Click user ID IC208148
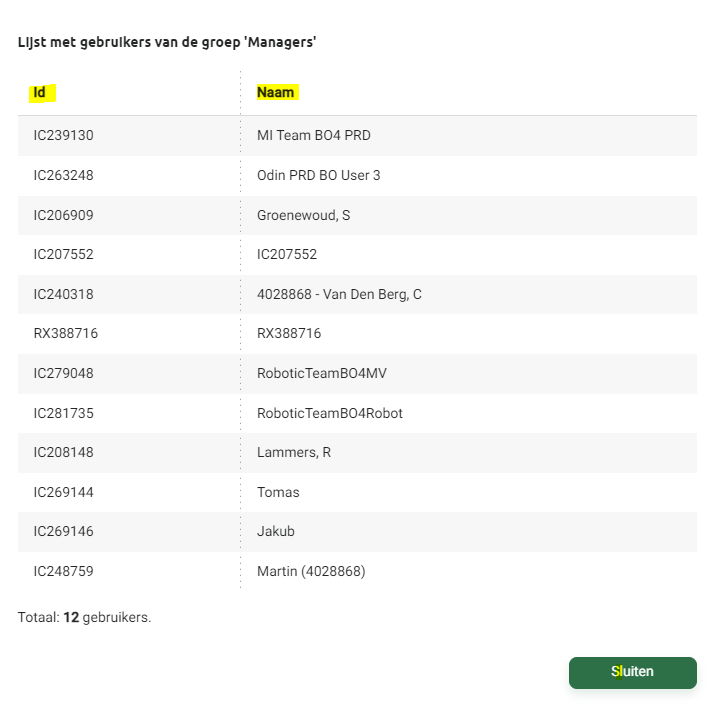The height and width of the screenshot is (715, 721). coord(64,452)
